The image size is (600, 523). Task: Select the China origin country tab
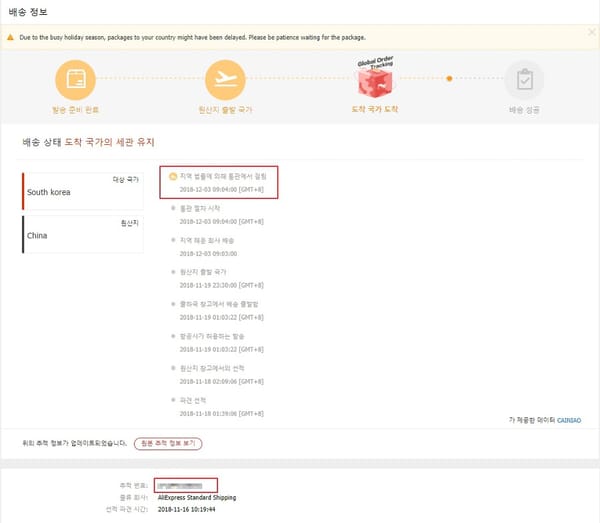click(83, 235)
